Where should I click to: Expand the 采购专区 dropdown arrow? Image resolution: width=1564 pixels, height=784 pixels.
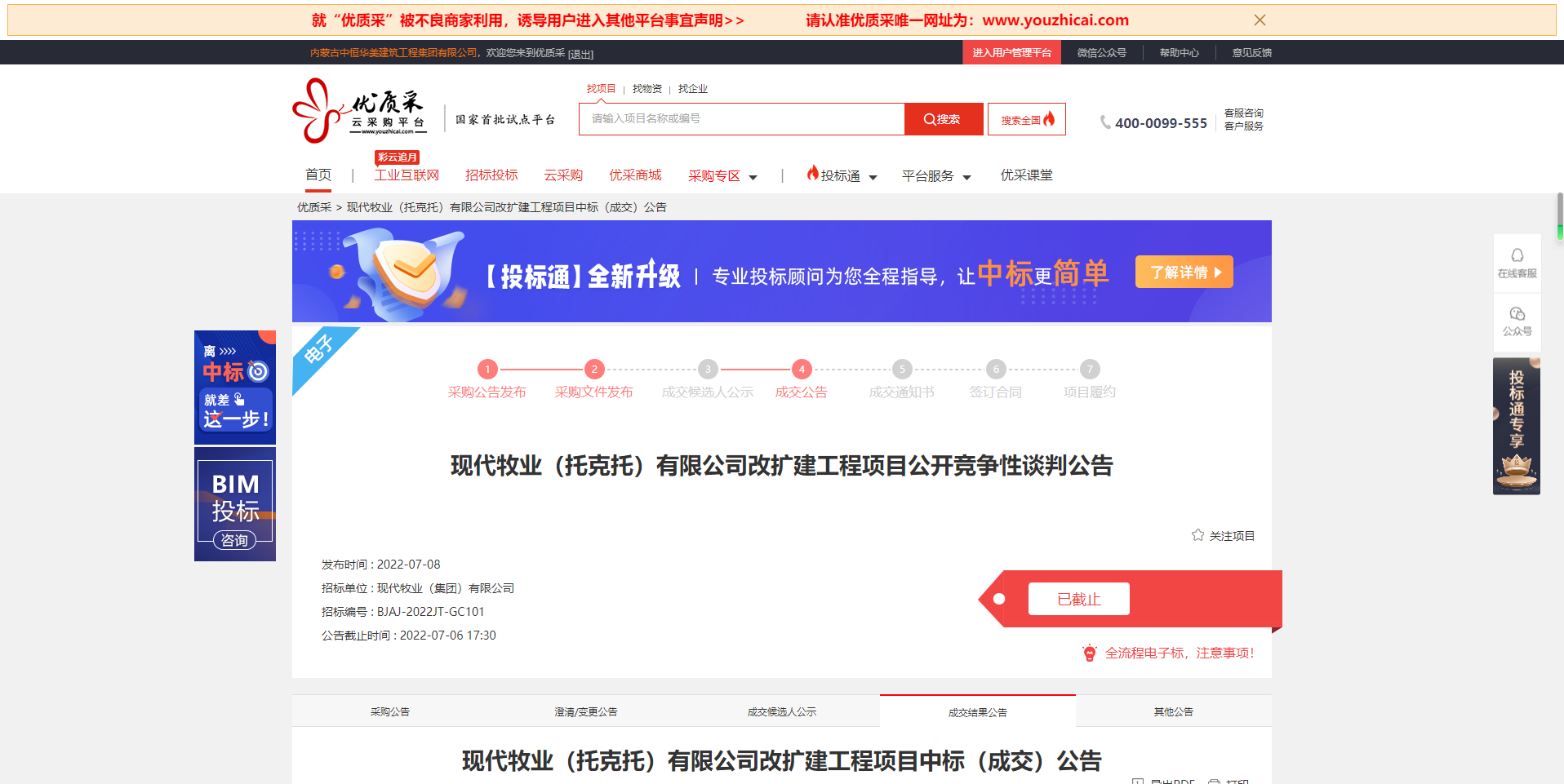753,177
